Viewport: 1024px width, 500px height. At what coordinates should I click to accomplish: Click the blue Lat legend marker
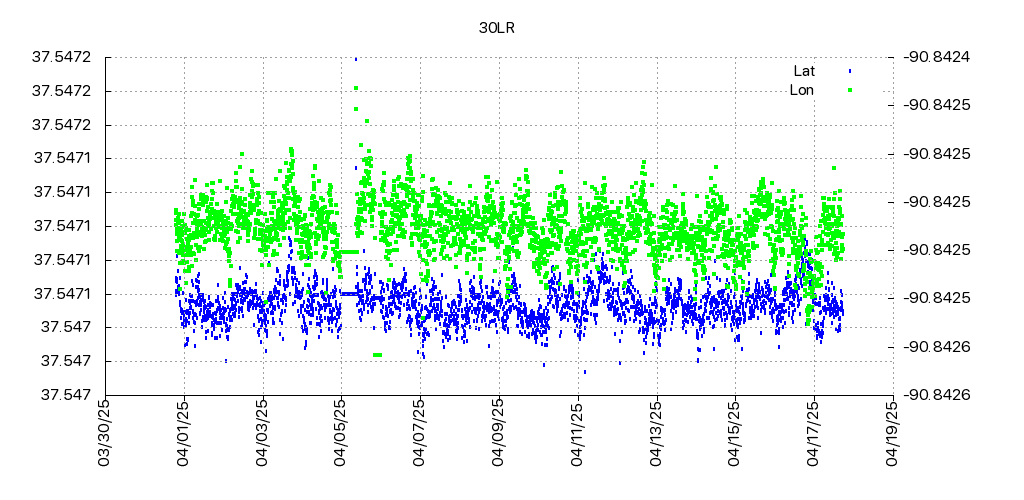point(849,71)
